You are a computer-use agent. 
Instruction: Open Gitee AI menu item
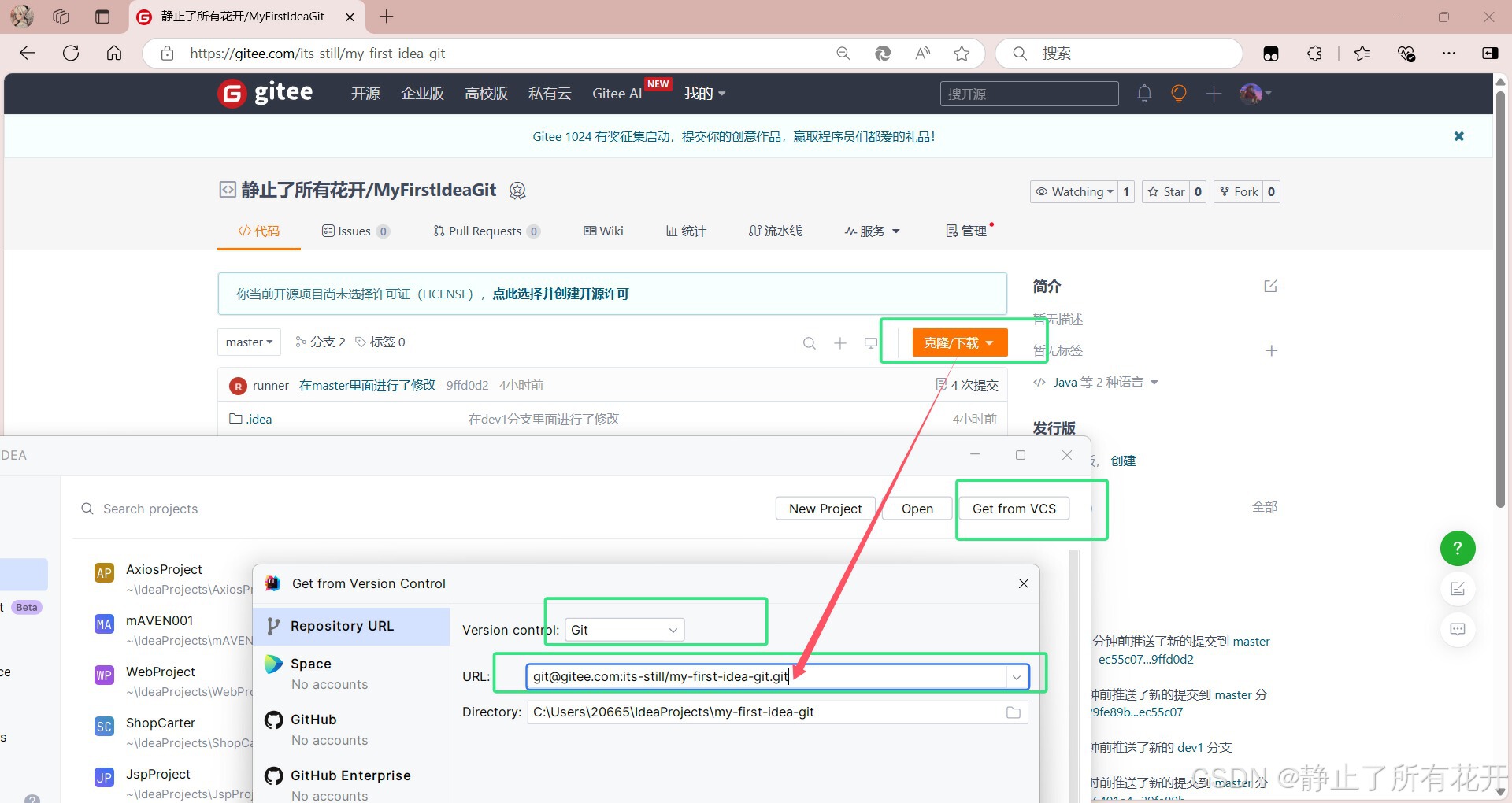(617, 94)
